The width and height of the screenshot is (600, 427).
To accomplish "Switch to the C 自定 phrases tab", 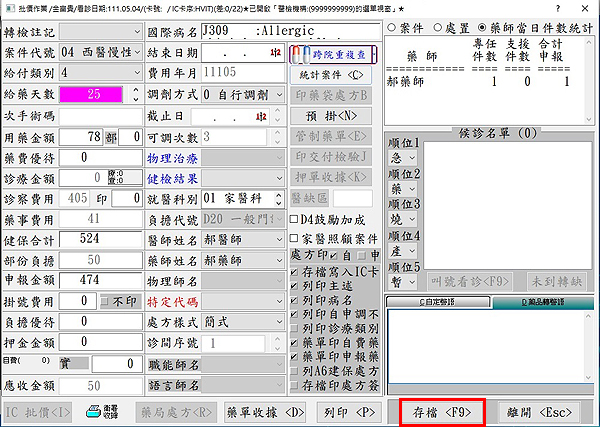I will click(x=435, y=301).
